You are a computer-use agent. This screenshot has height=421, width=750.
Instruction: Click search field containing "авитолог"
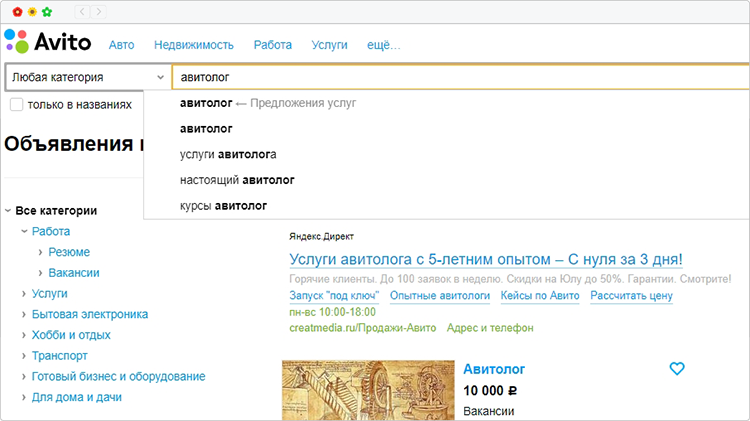(461, 77)
